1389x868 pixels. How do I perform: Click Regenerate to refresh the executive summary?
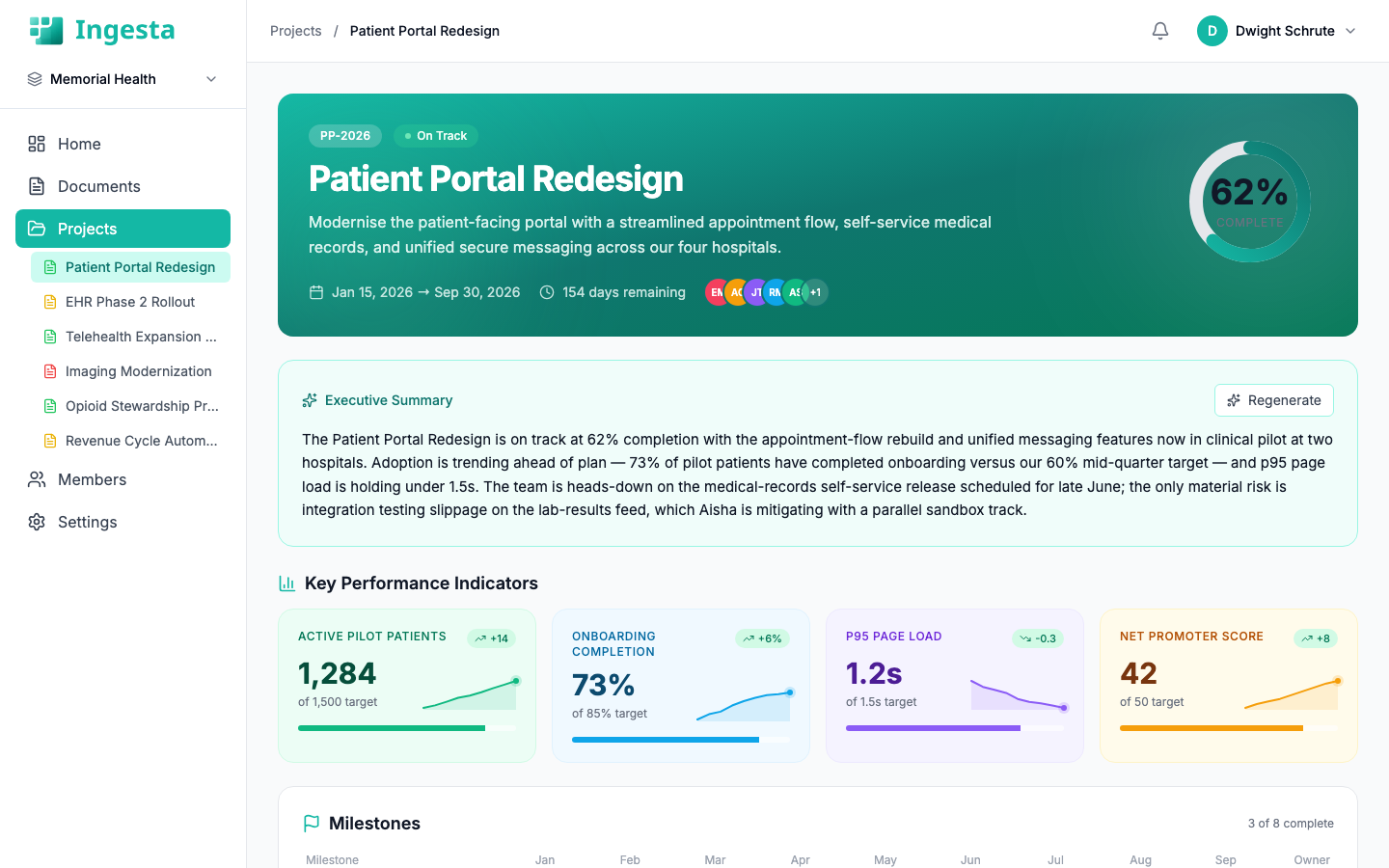(x=1273, y=399)
